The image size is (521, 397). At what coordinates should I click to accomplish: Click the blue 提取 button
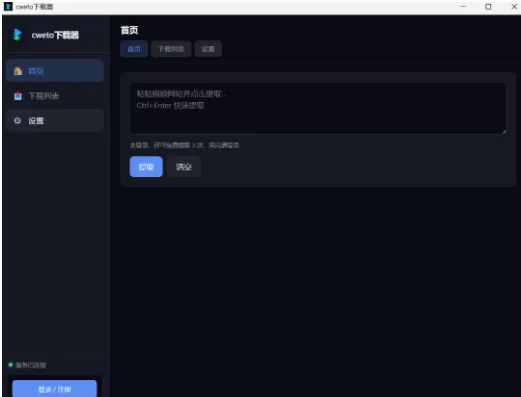(x=146, y=167)
